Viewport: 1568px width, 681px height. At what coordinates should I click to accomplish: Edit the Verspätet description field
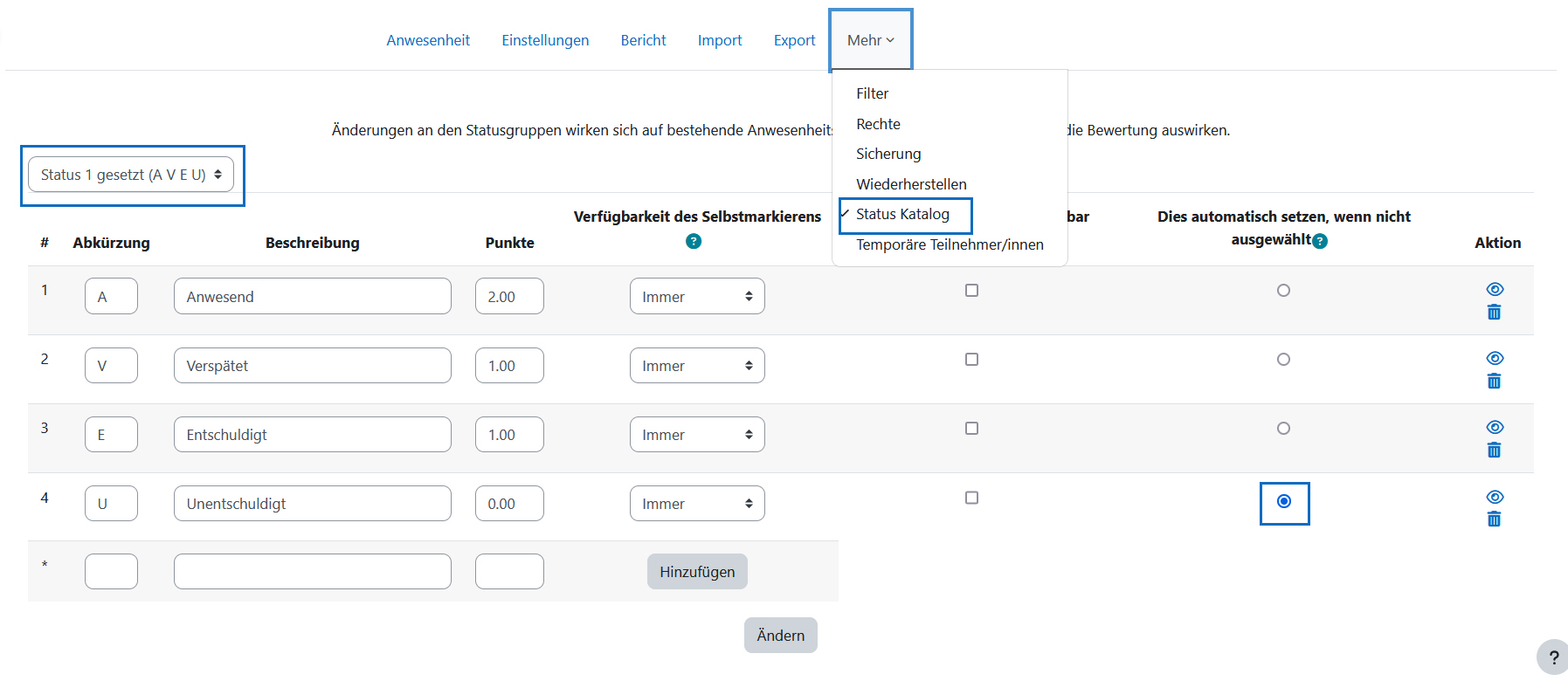pos(313,365)
